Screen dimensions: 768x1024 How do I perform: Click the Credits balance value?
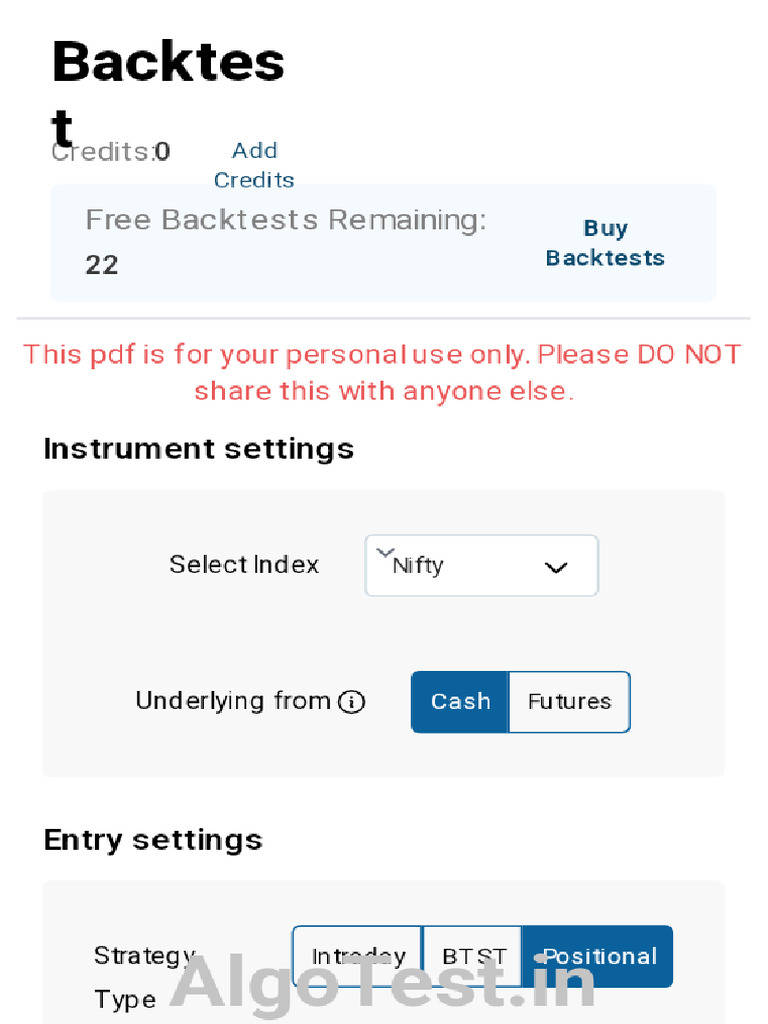click(162, 152)
